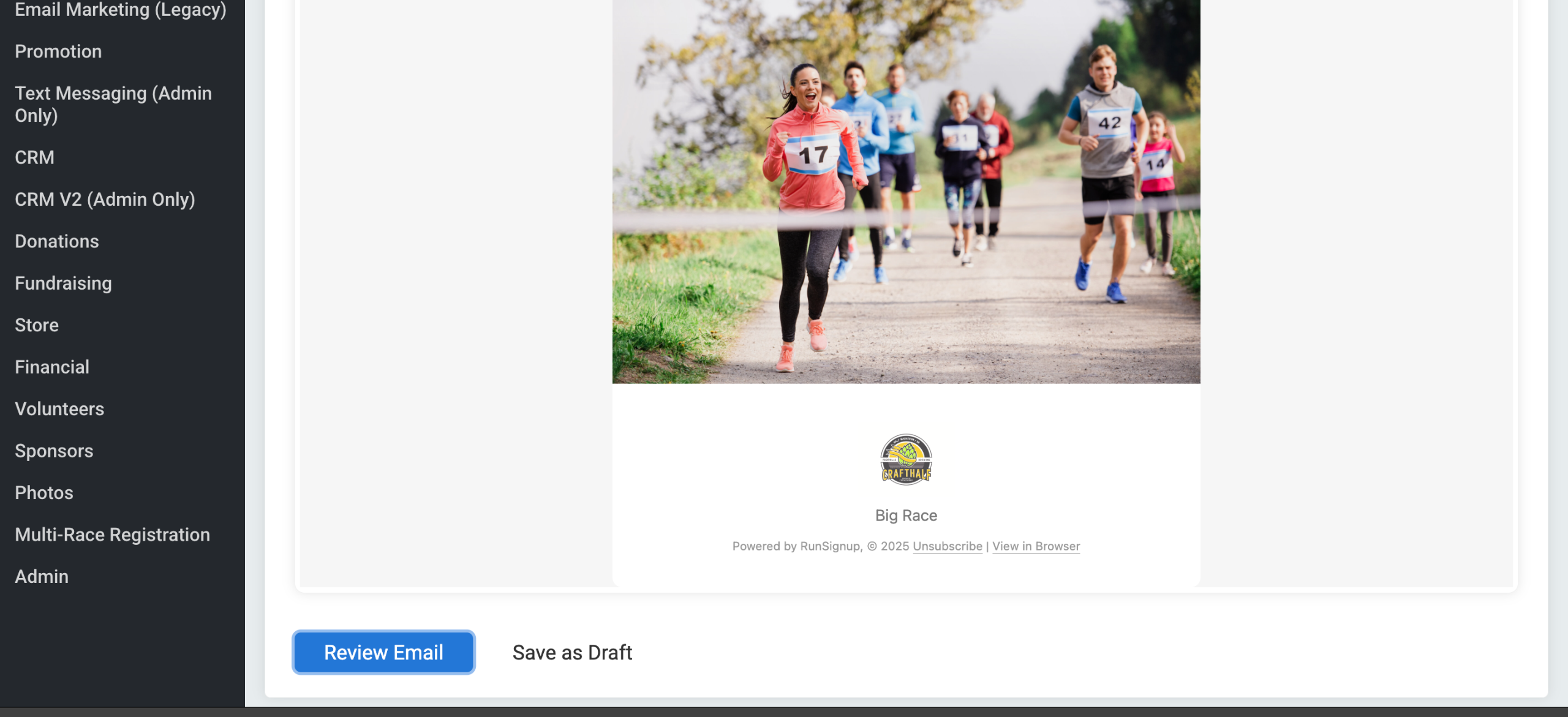Image resolution: width=1568 pixels, height=717 pixels.
Task: Open Email Marketing (Legacy) menu
Action: [121, 10]
